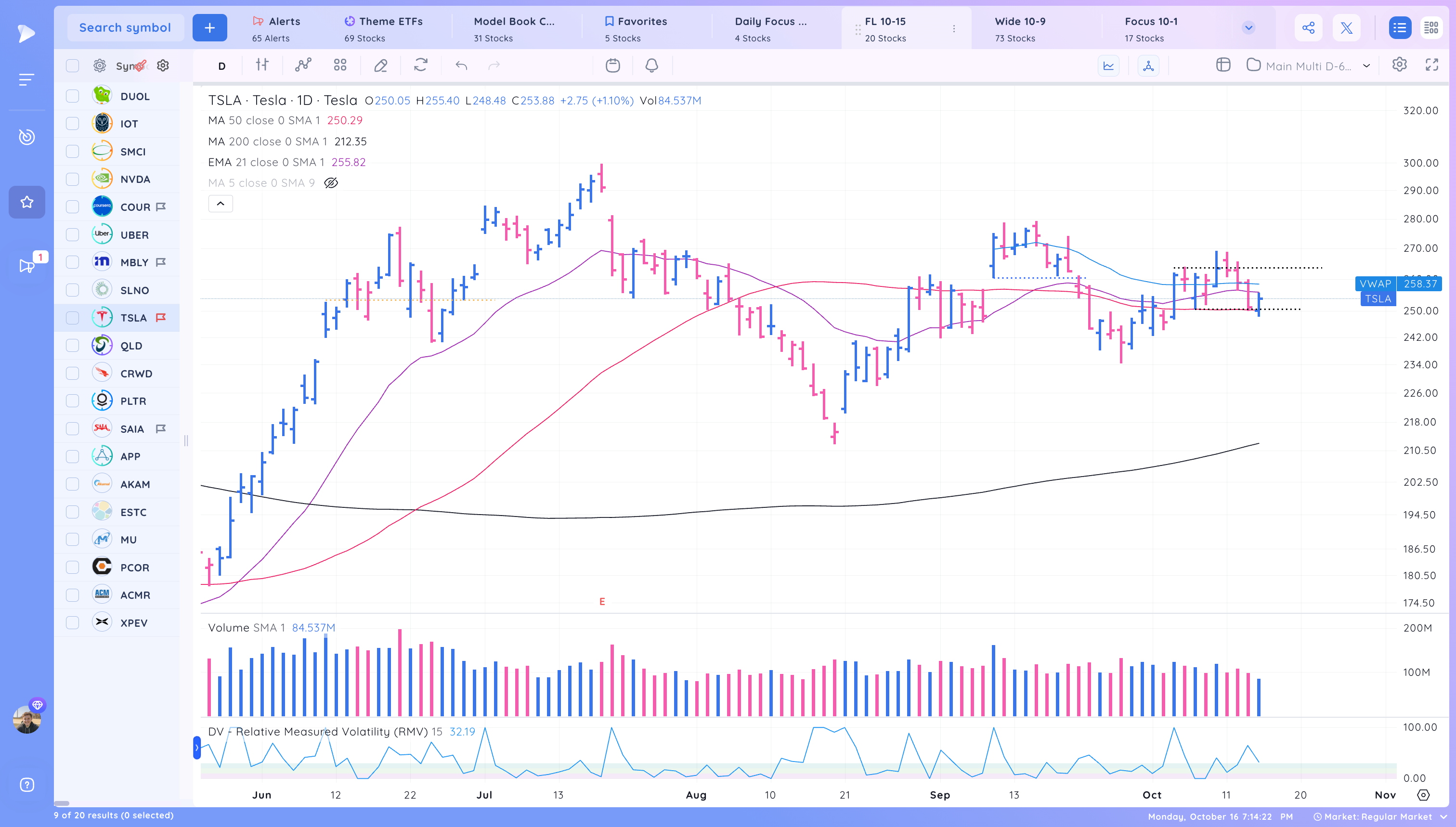Click the refresh chart icon
This screenshot has width=1456, height=827.
pyautogui.click(x=420, y=65)
